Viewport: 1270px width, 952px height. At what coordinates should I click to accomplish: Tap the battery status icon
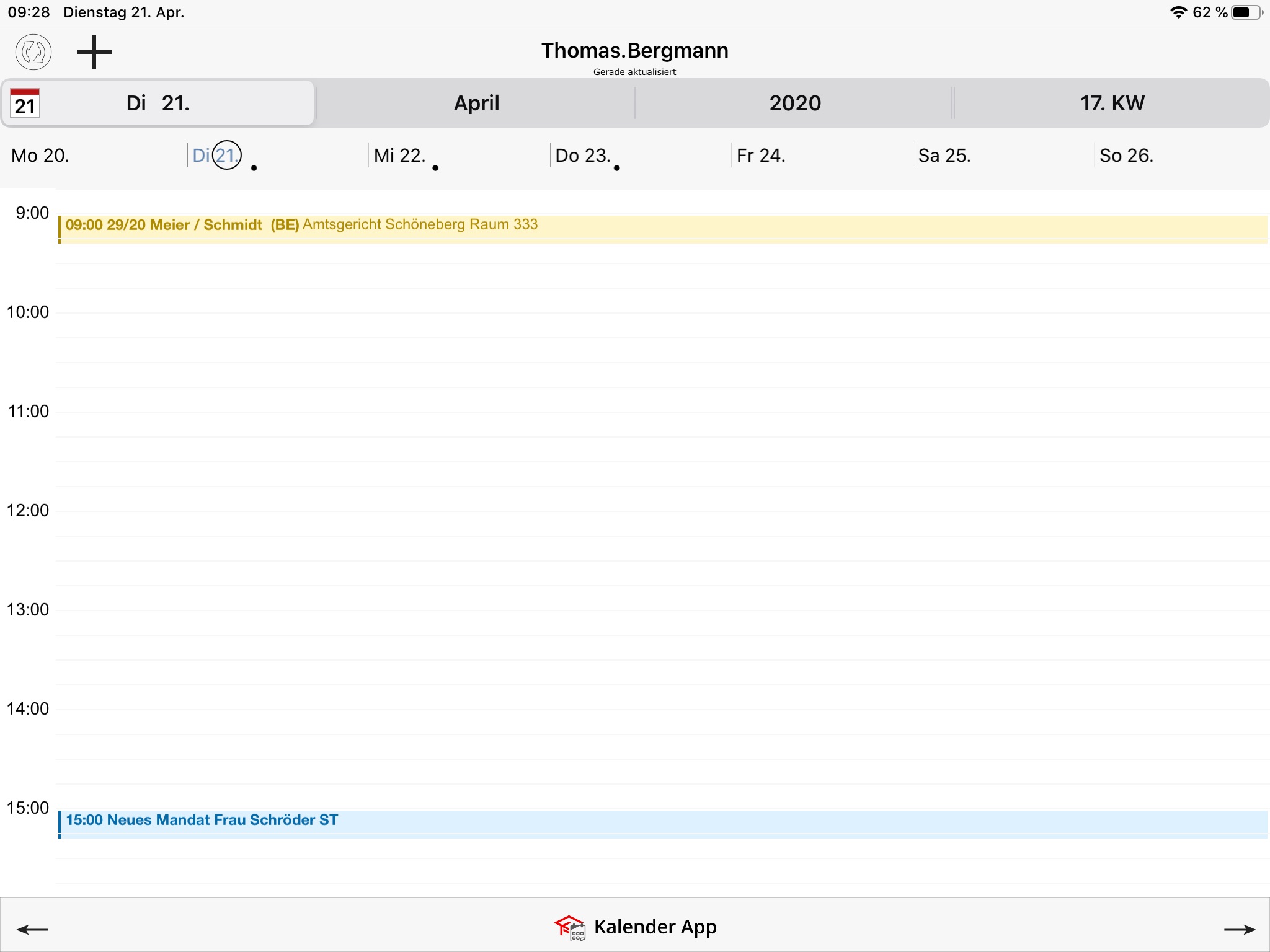point(1246,12)
